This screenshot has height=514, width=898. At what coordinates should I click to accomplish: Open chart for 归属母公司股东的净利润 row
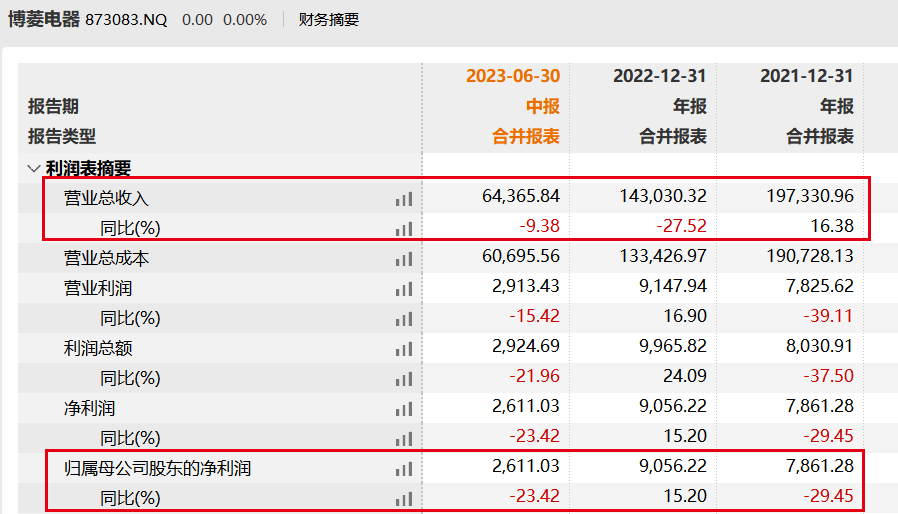point(403,469)
